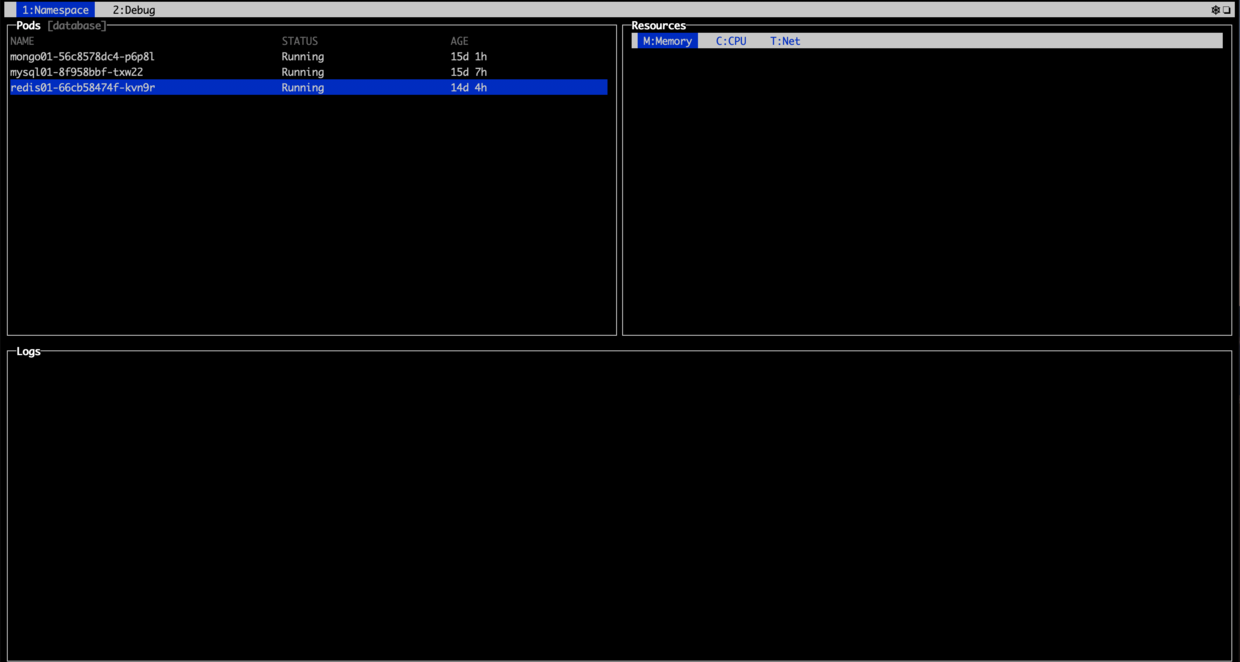
Task: Click the Running status of redis01 pod
Action: [303, 88]
